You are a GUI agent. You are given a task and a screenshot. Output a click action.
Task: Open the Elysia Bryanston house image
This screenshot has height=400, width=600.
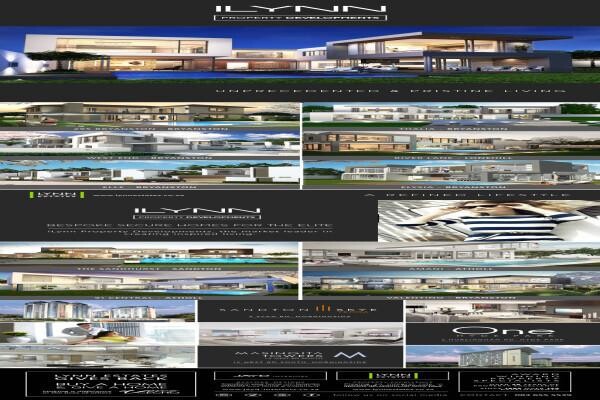(451, 172)
